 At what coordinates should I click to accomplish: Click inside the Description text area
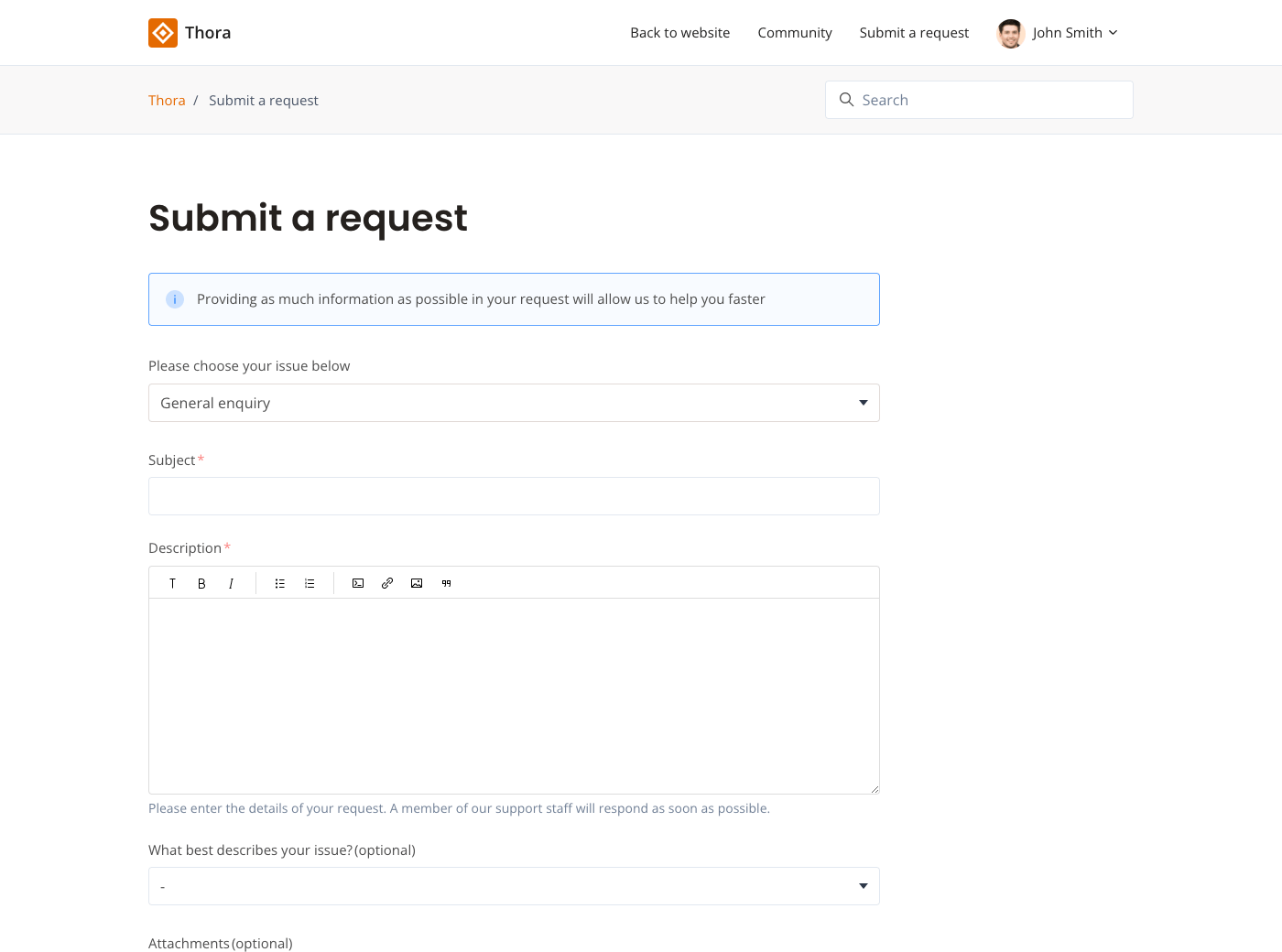514,696
